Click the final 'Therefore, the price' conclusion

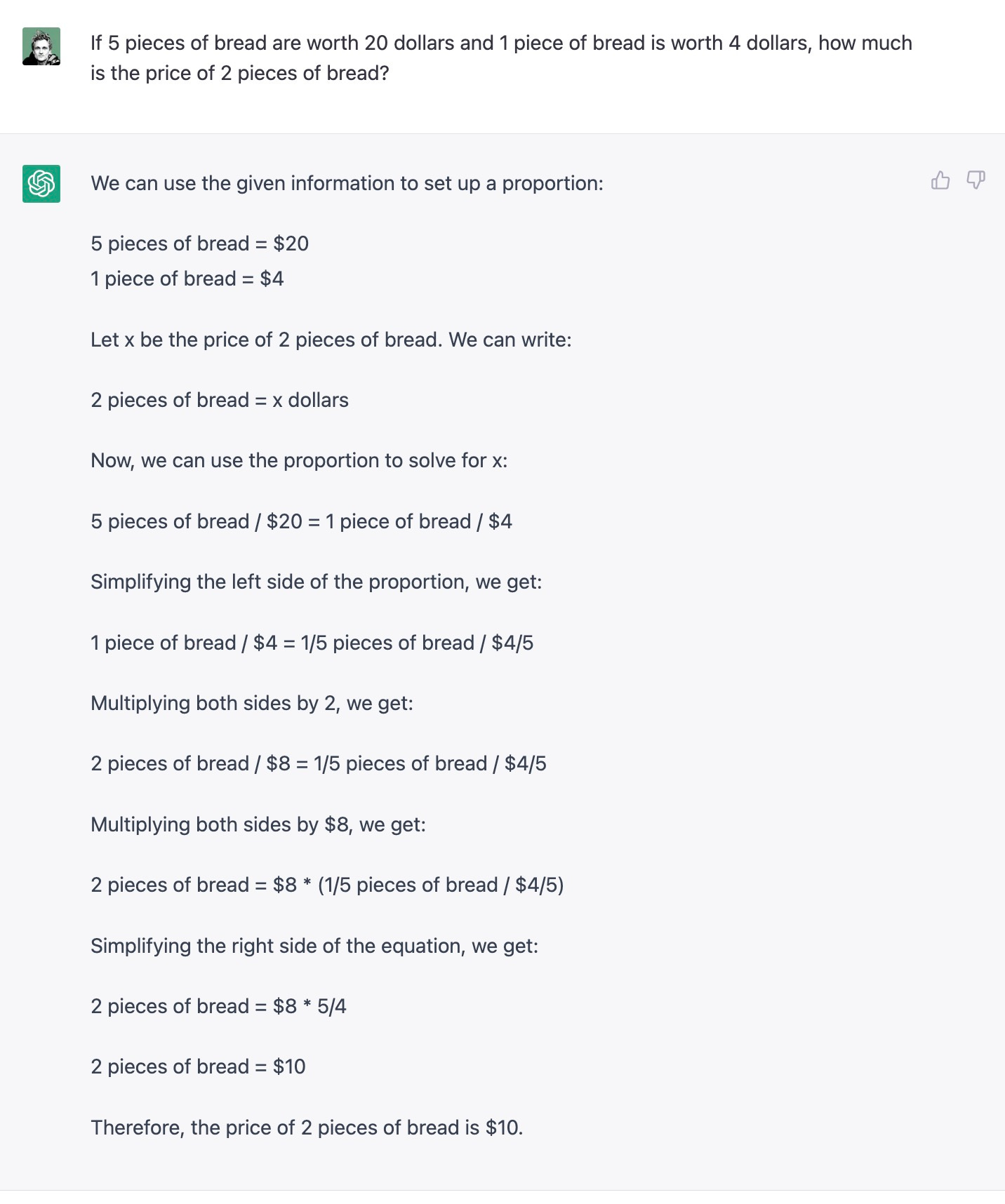point(307,1128)
